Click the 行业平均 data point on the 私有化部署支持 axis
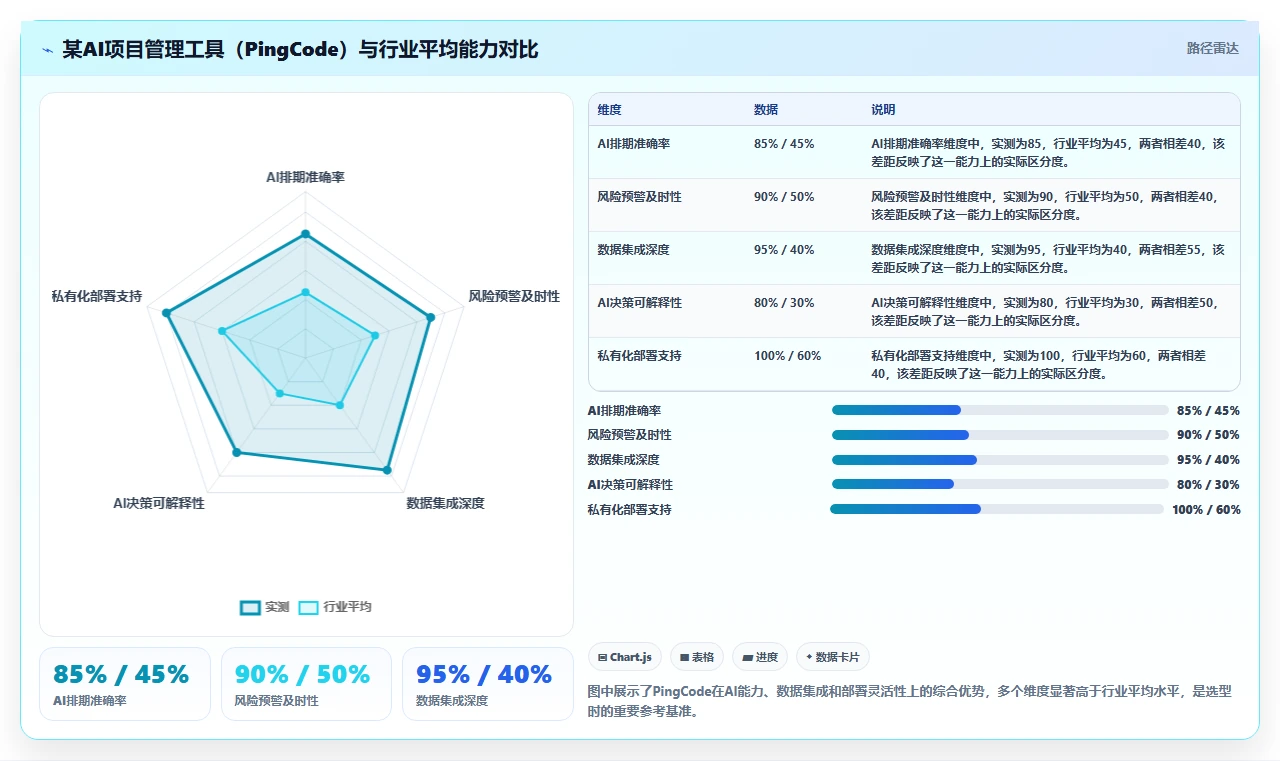The image size is (1280, 761). (x=222, y=331)
